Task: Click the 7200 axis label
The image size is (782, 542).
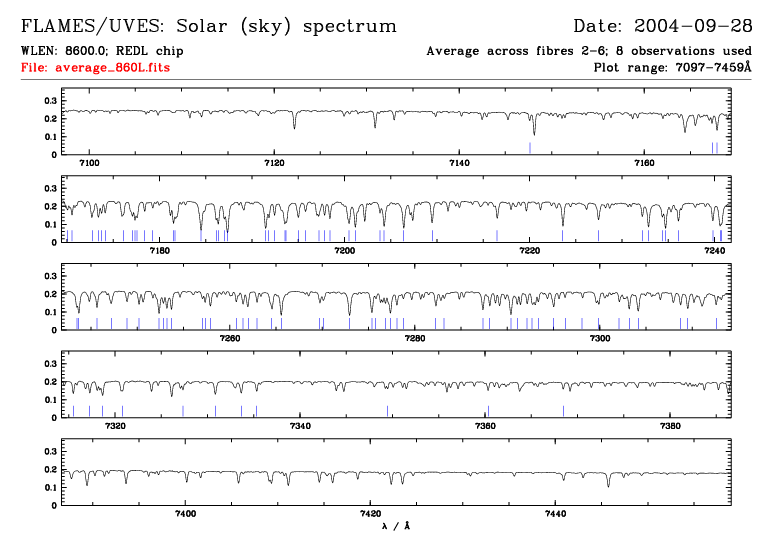Action: click(345, 251)
